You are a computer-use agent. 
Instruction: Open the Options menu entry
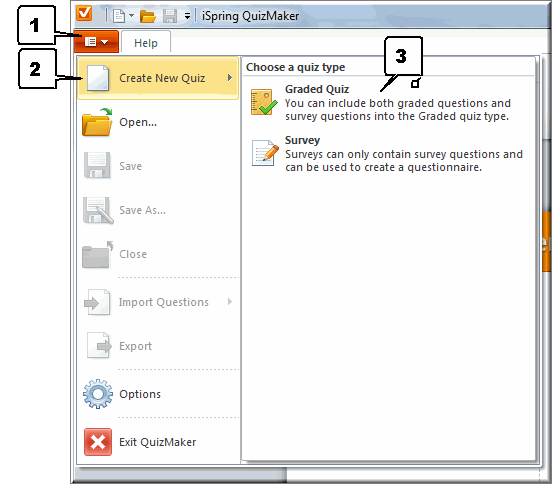click(x=158, y=394)
